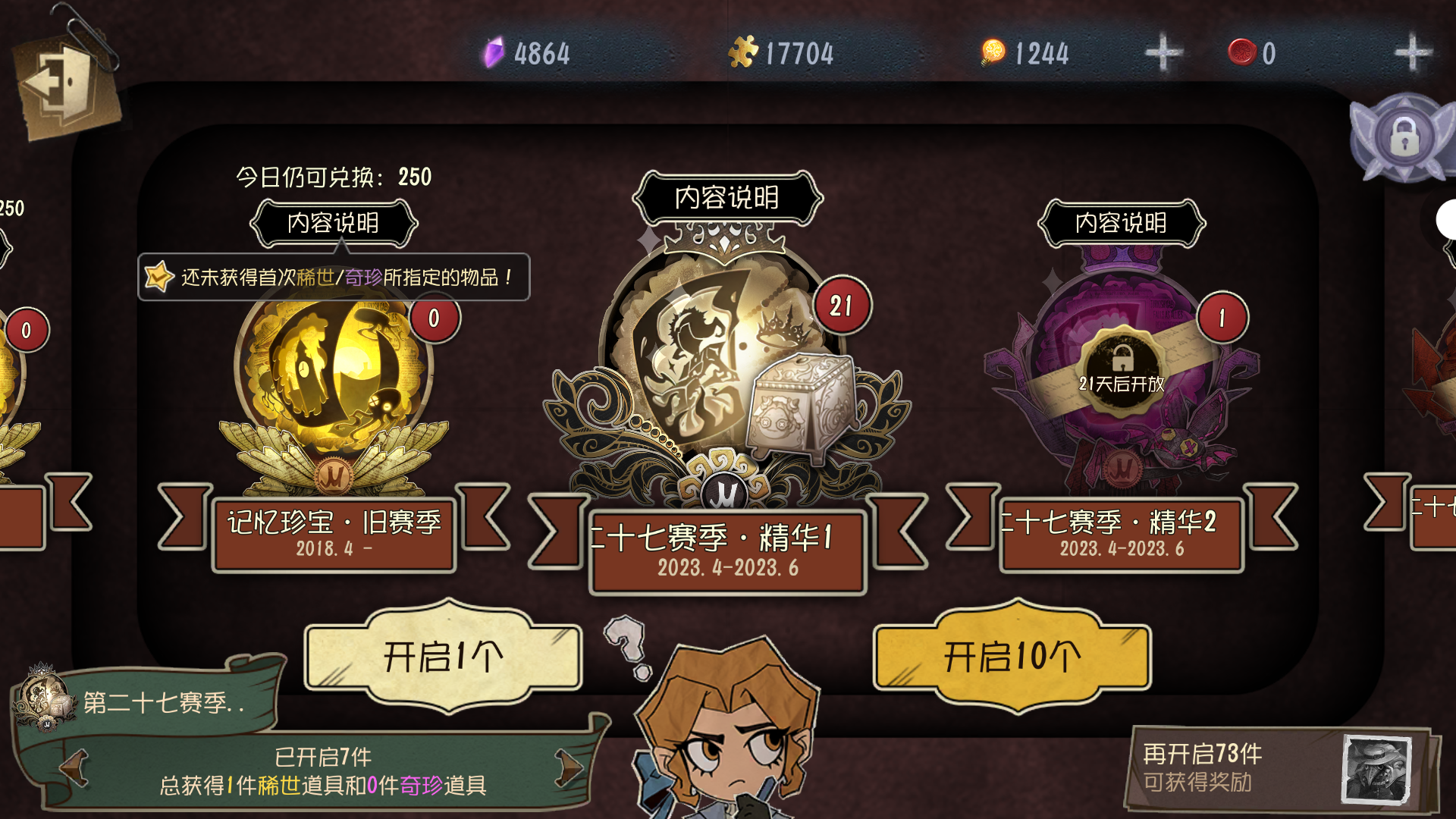The width and height of the screenshot is (1456, 819).
Task: Open 内容说明 for 二十七赛季·精华1
Action: [x=727, y=197]
